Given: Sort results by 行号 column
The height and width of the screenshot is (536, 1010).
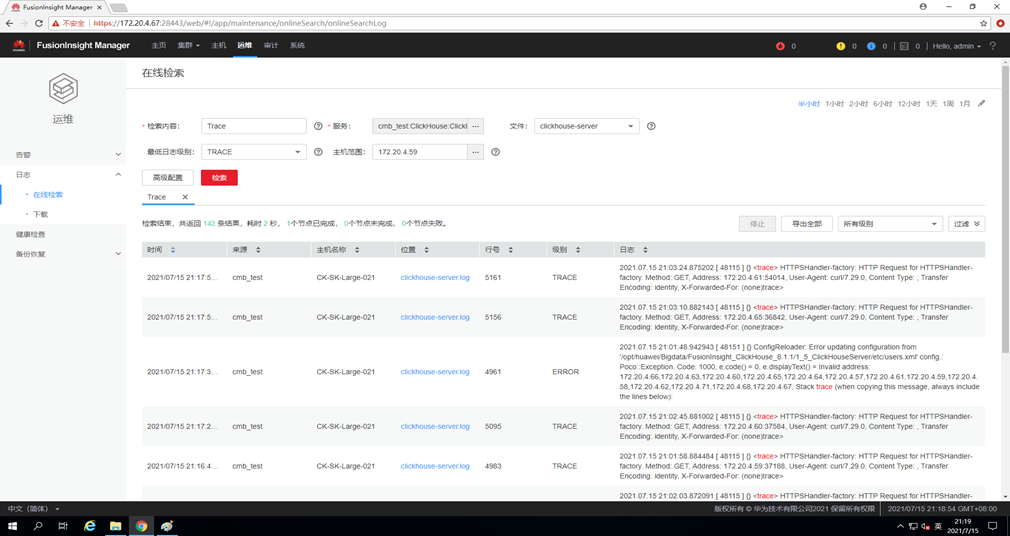Looking at the screenshot, I should (x=510, y=250).
